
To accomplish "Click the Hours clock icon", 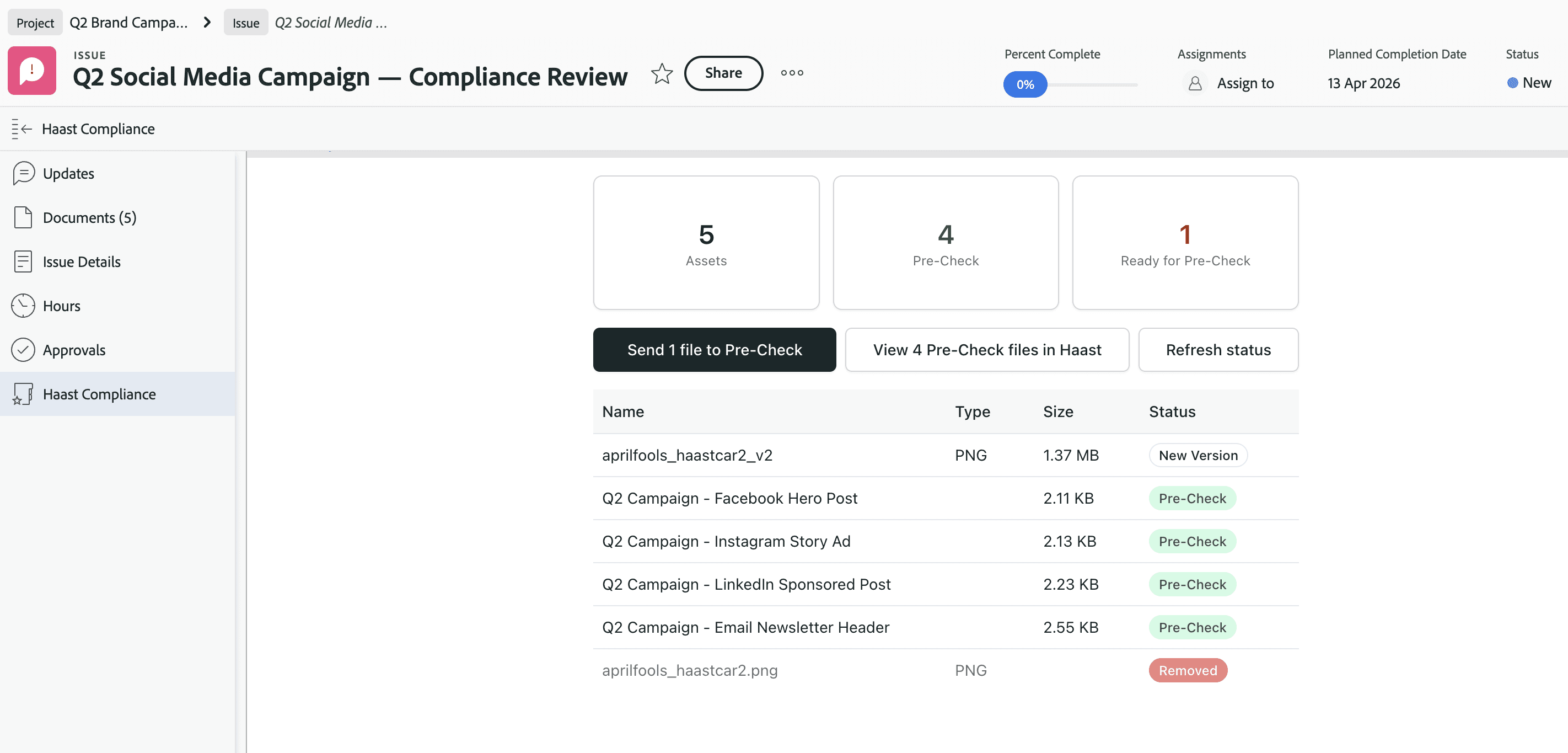I will 23,306.
